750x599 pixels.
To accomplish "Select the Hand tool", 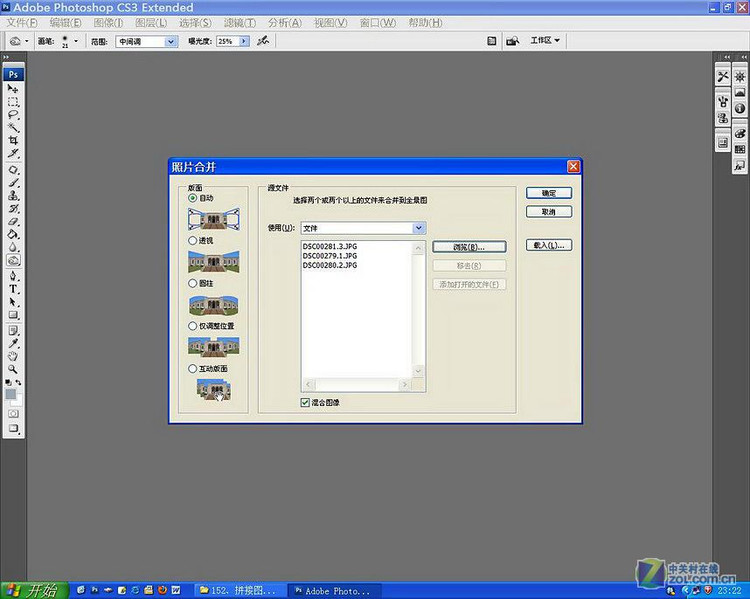I will (x=13, y=356).
